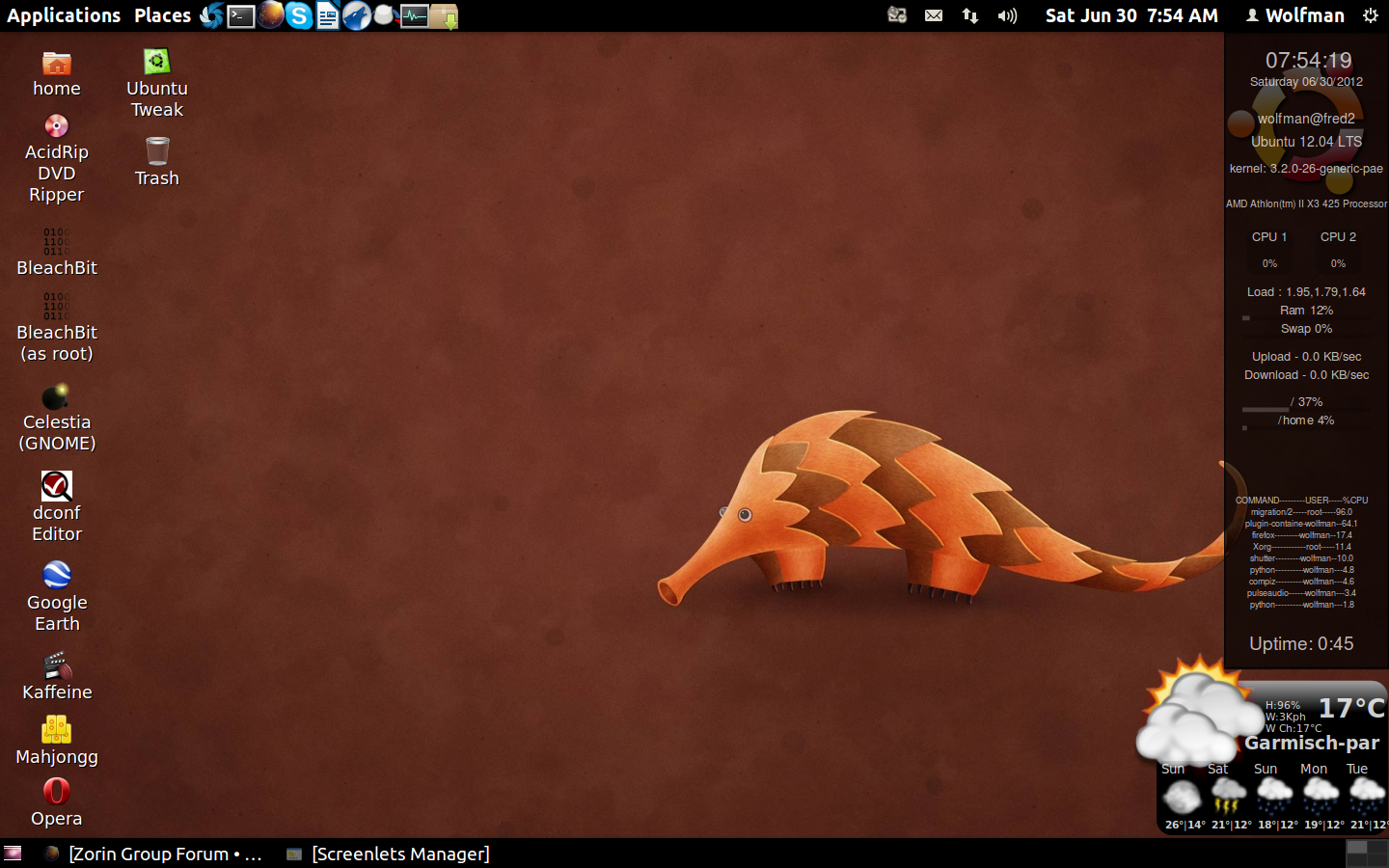Click the show desktop button in bottom panel
Viewport: 1389px width, 868px height.
[13, 854]
